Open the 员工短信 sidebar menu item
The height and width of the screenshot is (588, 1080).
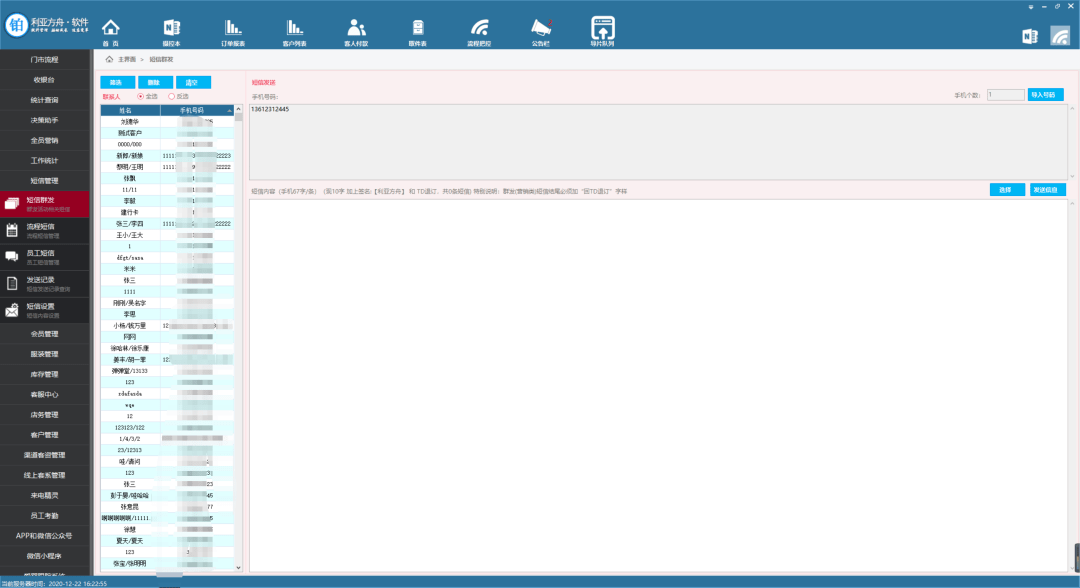tap(46, 256)
